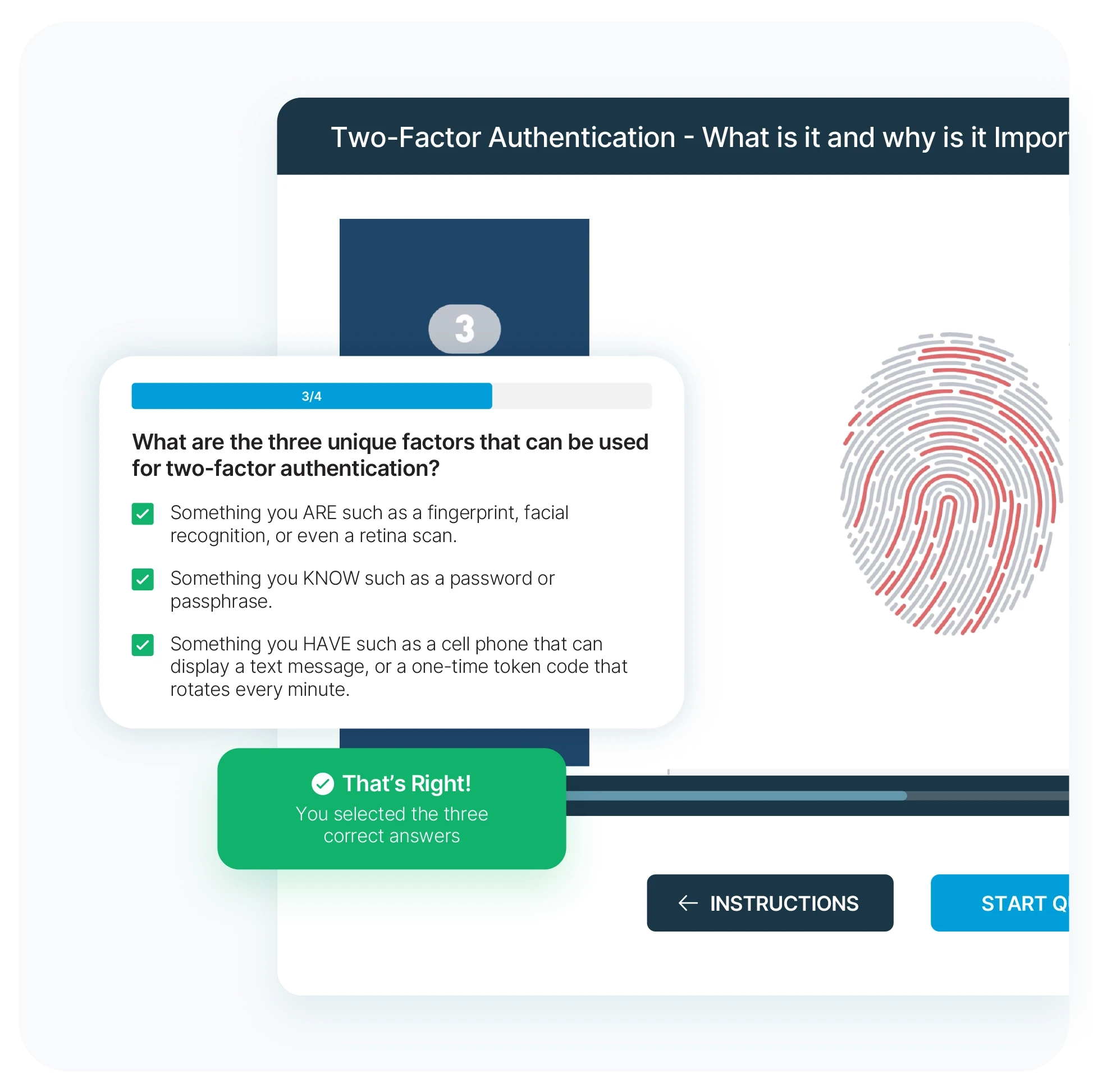1093x1092 pixels.
Task: Click the 'You selected the three correct answers' message
Action: click(391, 825)
